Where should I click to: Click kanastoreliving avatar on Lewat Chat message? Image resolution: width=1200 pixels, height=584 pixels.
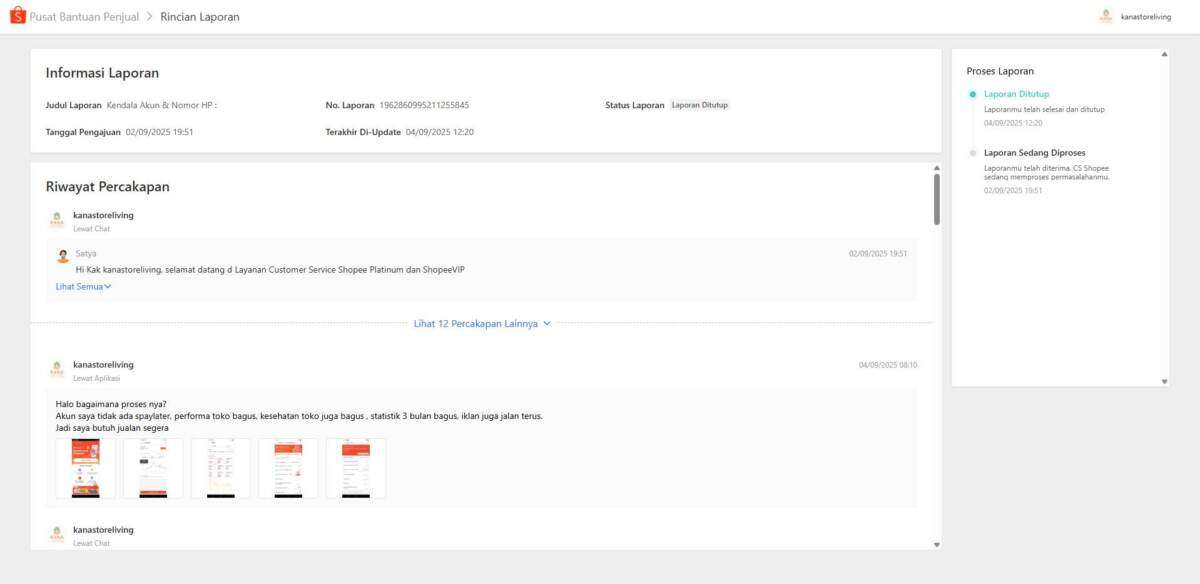click(57, 221)
